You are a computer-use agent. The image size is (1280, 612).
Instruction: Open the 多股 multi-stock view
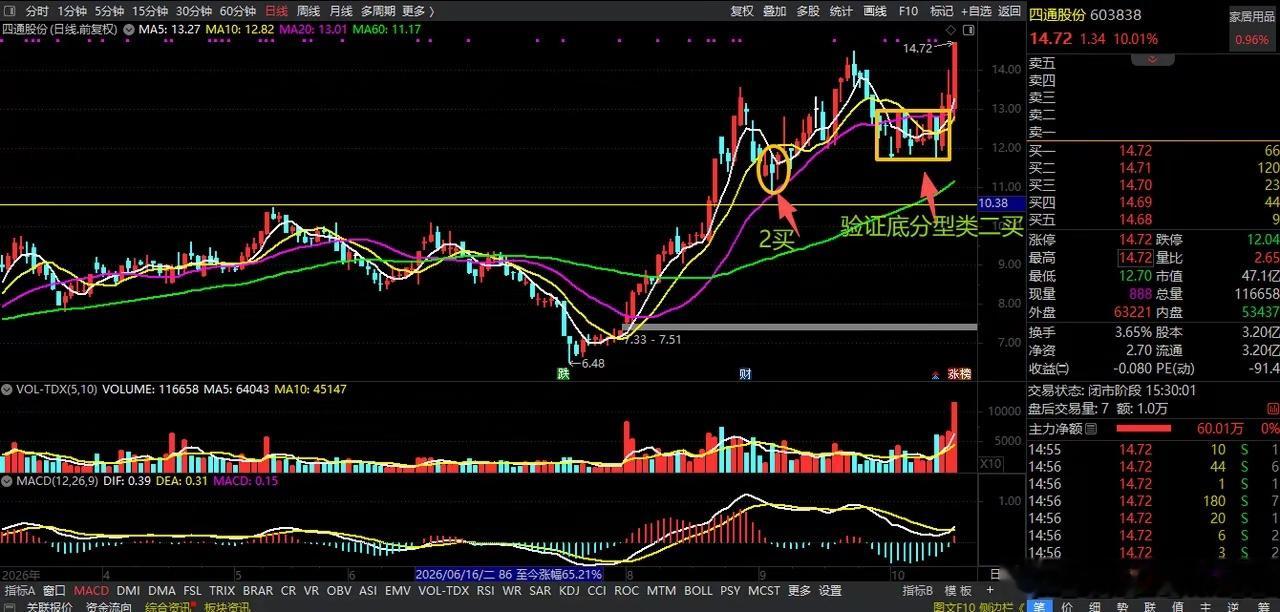(808, 11)
